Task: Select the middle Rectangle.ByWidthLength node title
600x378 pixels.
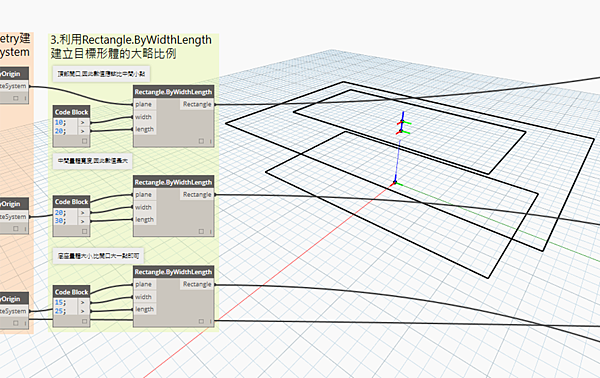Action: click(x=173, y=182)
